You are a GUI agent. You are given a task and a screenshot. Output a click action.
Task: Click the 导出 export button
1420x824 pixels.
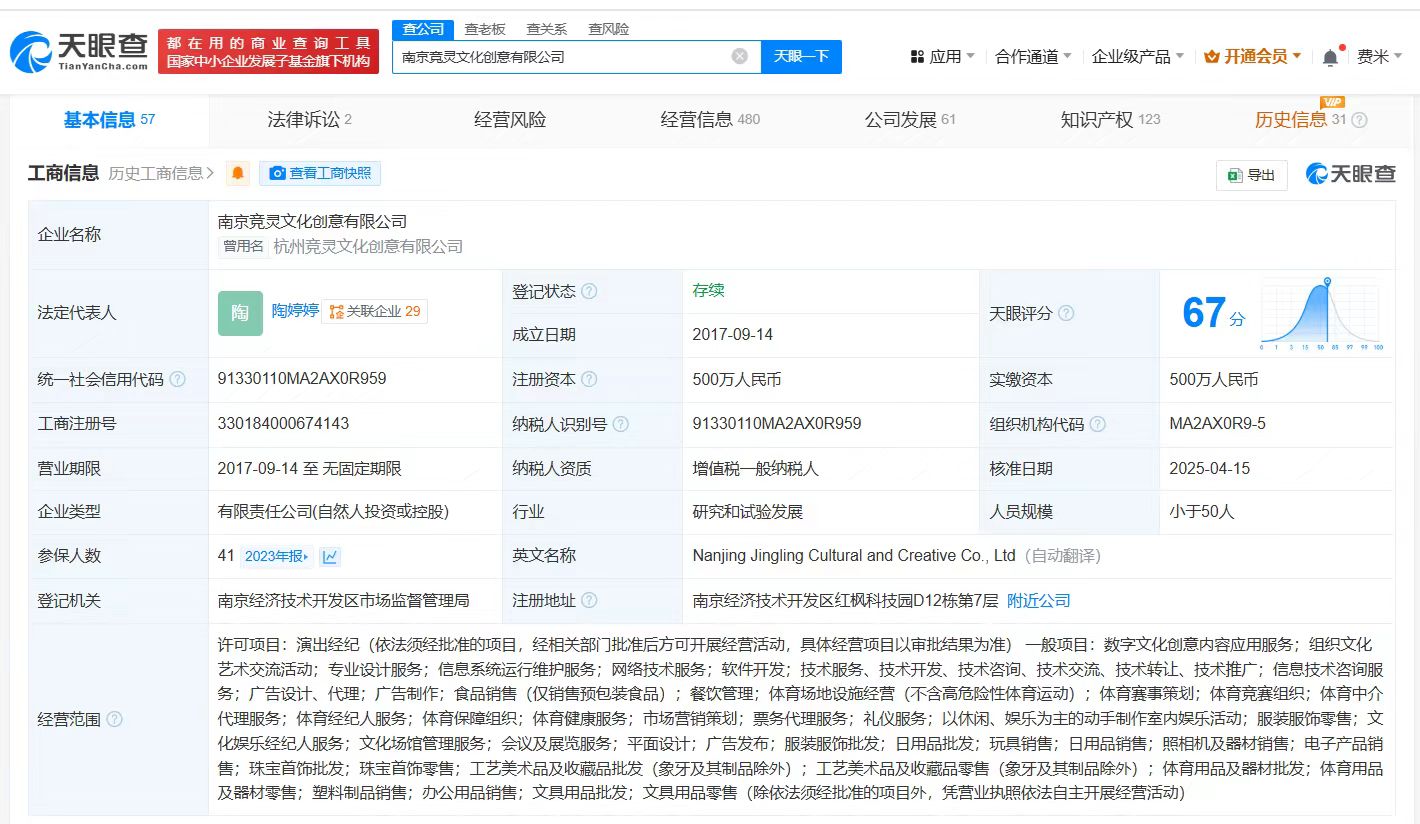[1251, 175]
